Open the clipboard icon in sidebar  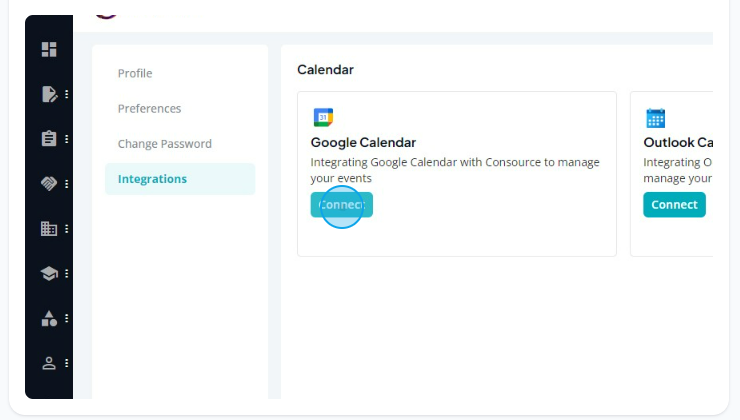coord(49,139)
